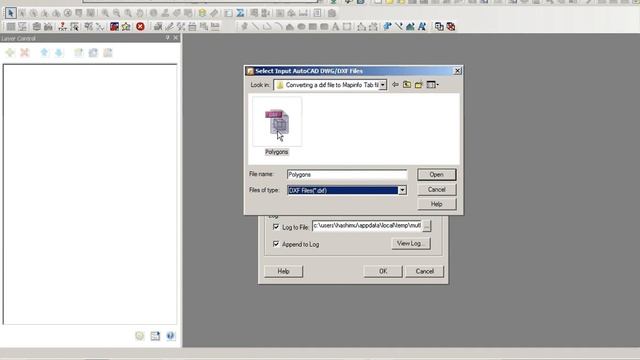Click Open in file dialog
The height and width of the screenshot is (360, 640).
pyautogui.click(x=436, y=175)
